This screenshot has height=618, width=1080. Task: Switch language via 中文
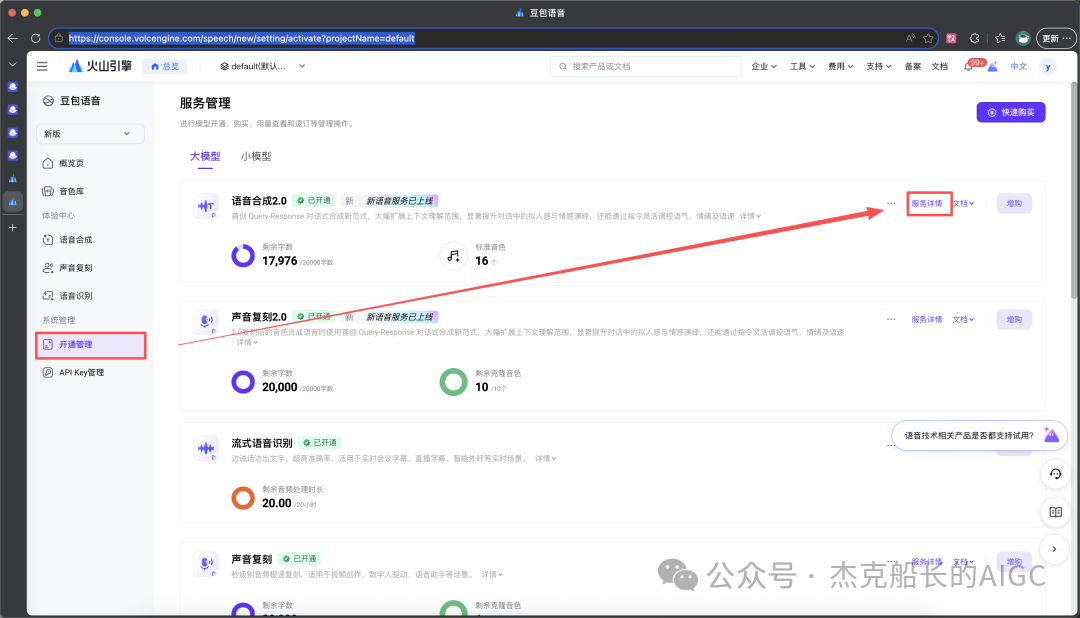tap(1018, 66)
